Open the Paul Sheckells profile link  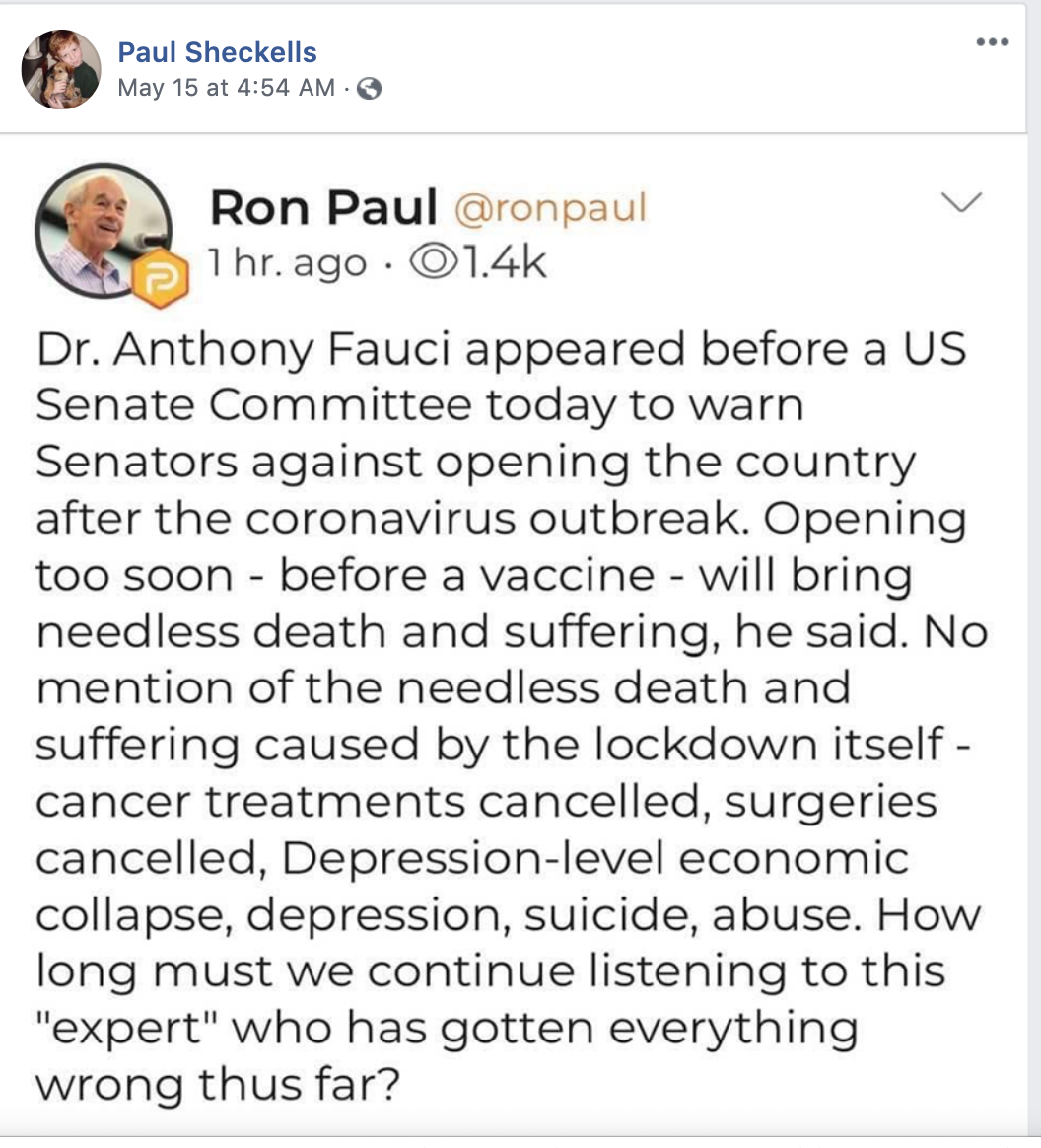pos(217,52)
